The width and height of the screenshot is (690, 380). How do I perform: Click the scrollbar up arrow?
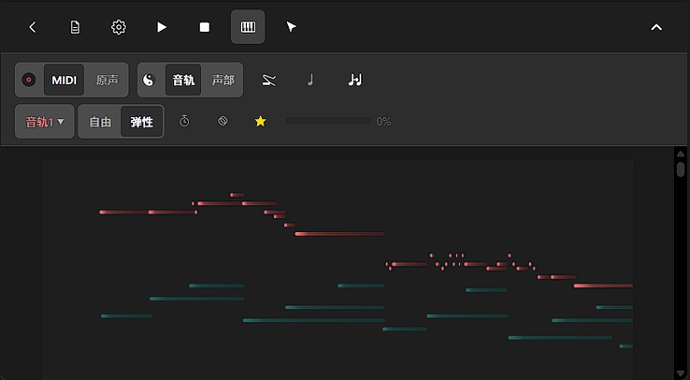coord(680,153)
